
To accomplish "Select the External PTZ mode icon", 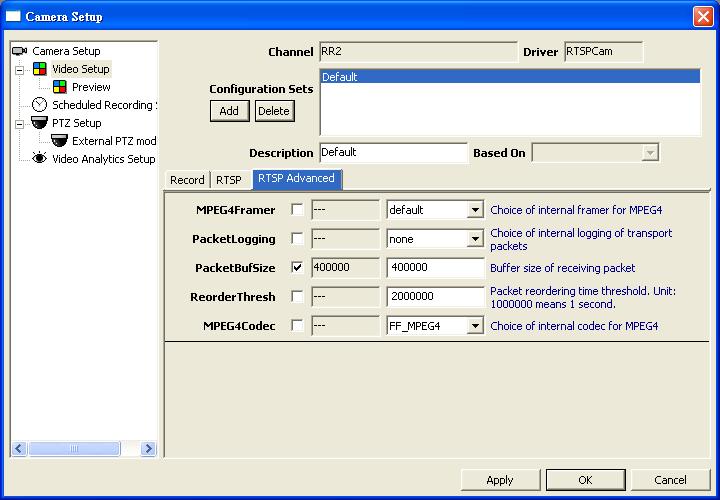I will pyautogui.click(x=59, y=141).
